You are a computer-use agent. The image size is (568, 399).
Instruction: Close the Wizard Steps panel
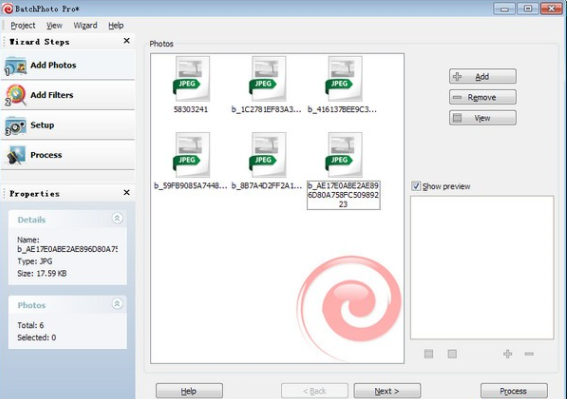point(126,41)
